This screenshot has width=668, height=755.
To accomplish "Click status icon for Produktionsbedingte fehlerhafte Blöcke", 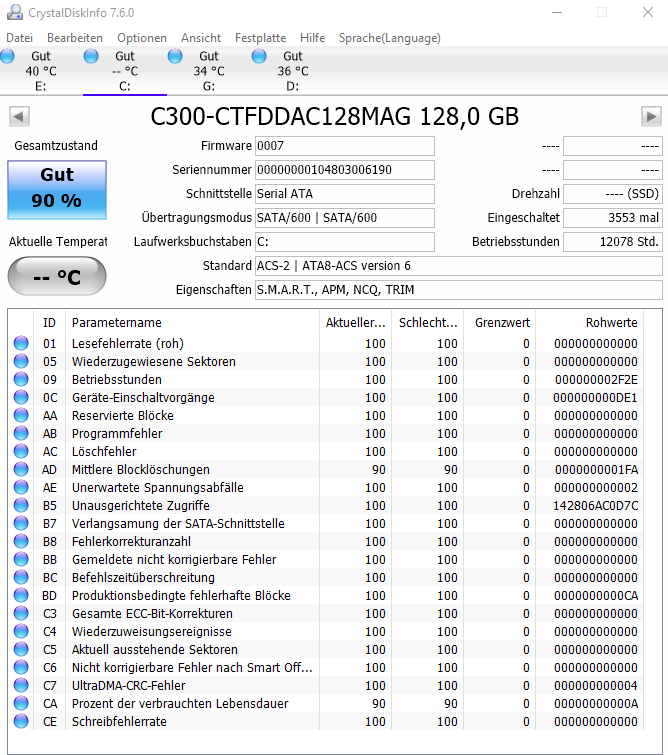I will pos(21,595).
